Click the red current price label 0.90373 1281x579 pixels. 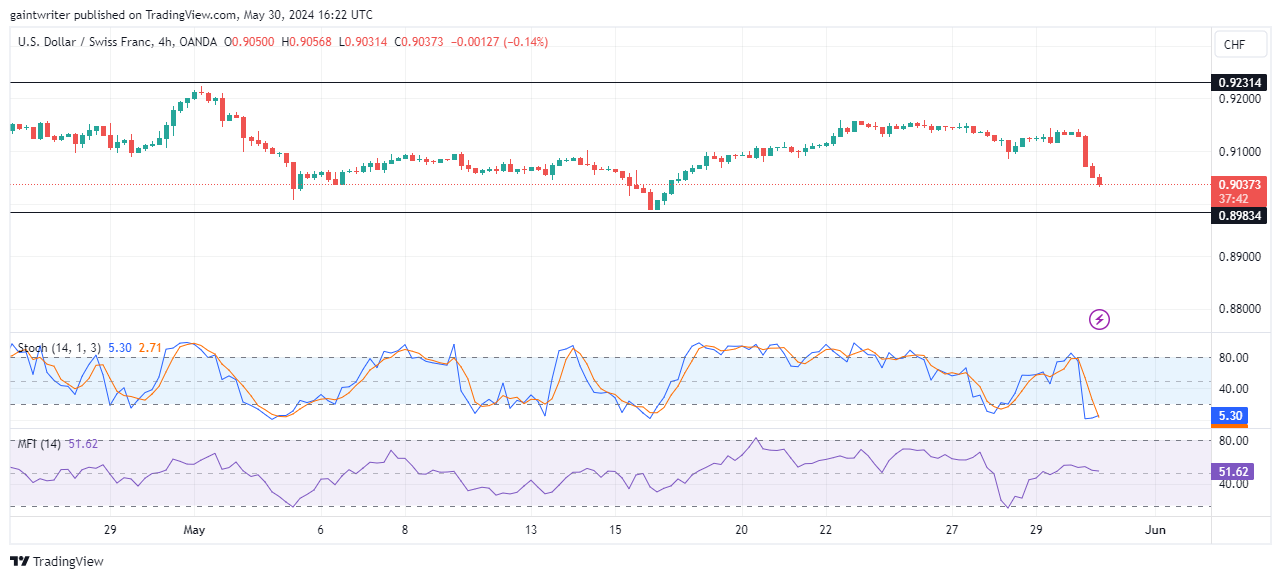pos(1240,184)
